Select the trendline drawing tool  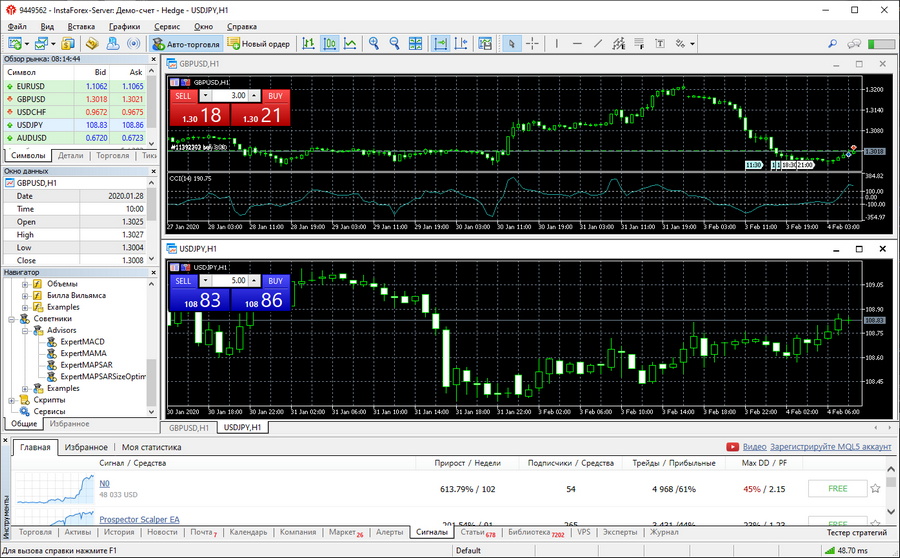click(x=598, y=44)
